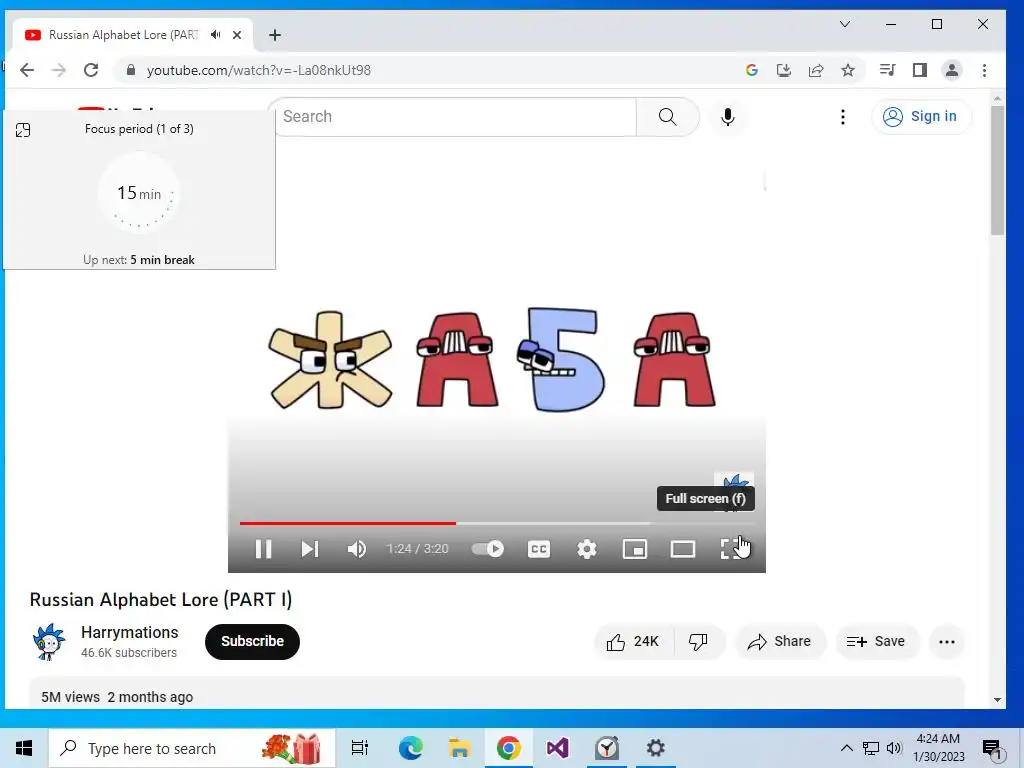Select the Russian Alphabet Lore tab
Screen dimensions: 1024x768
coord(133,35)
